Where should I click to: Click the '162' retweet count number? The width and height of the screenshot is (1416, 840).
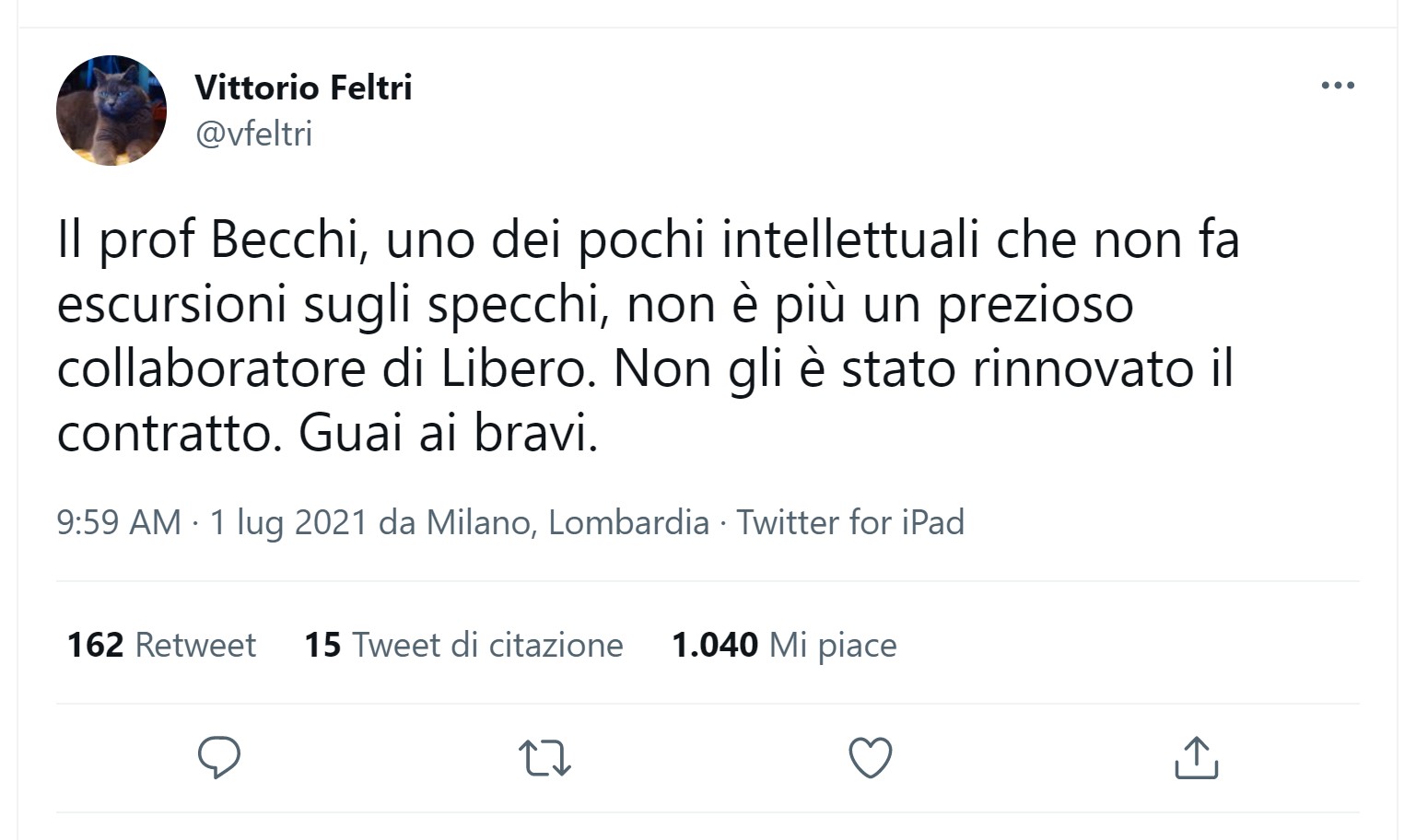pos(95,645)
